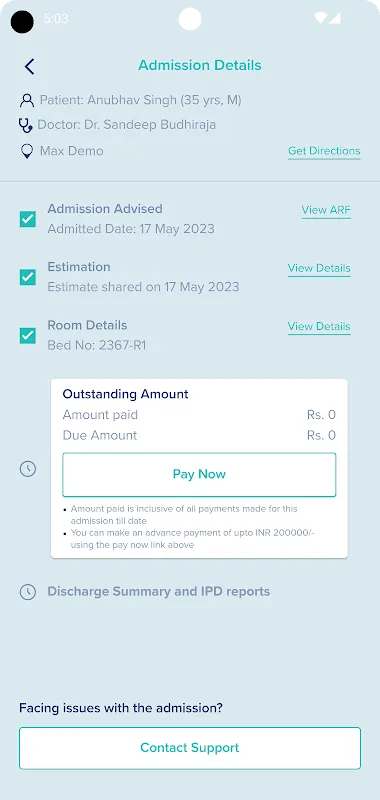Toggle the Admission Advised checkbox
Screen dimensions: 380x800
28,219
